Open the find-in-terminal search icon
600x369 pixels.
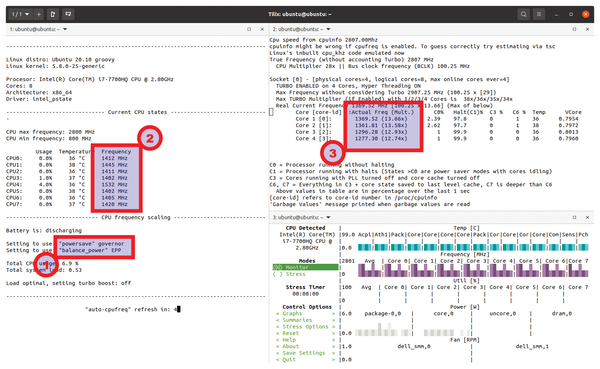click(523, 14)
